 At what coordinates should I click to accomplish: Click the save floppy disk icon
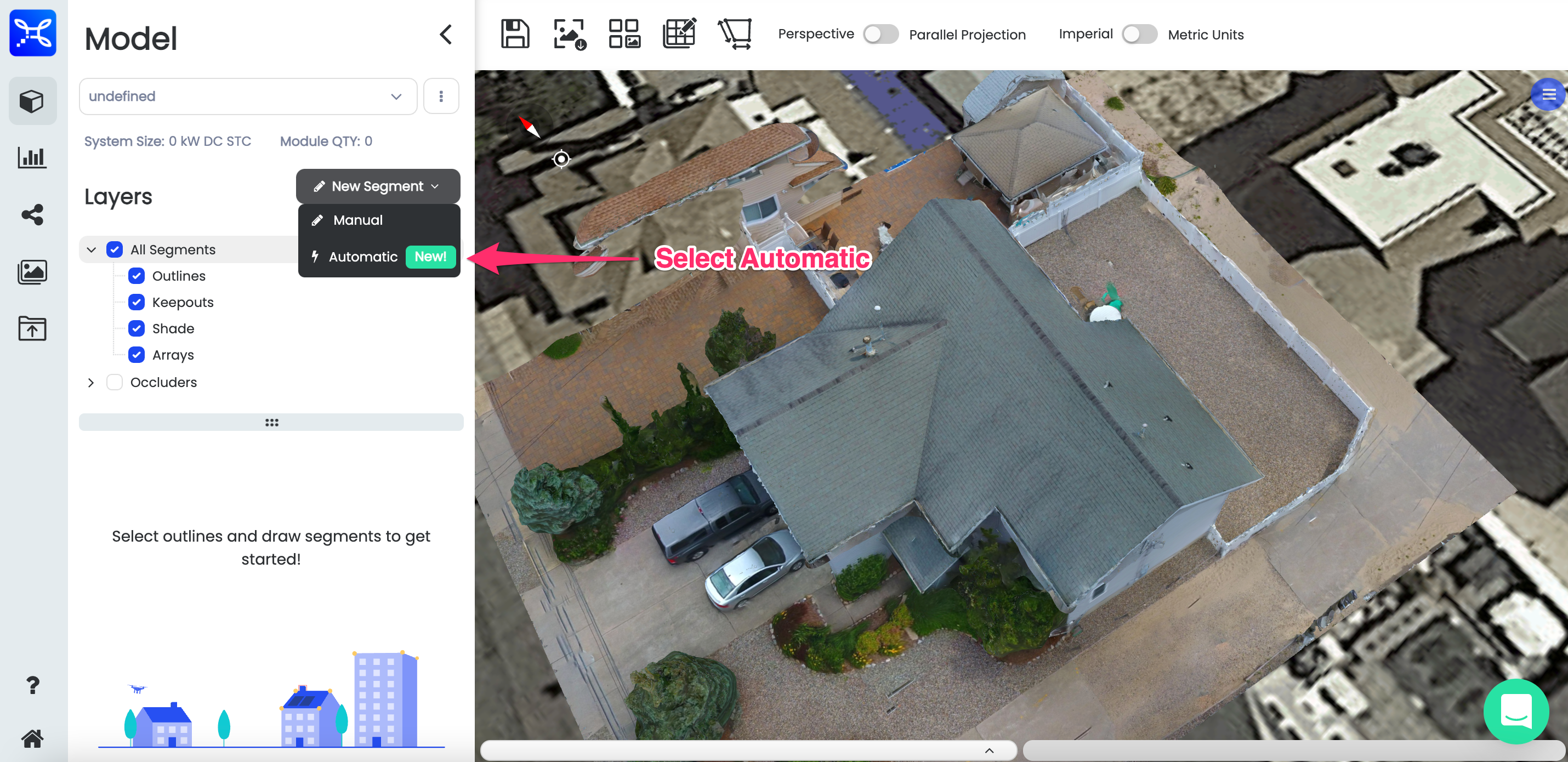tap(515, 33)
